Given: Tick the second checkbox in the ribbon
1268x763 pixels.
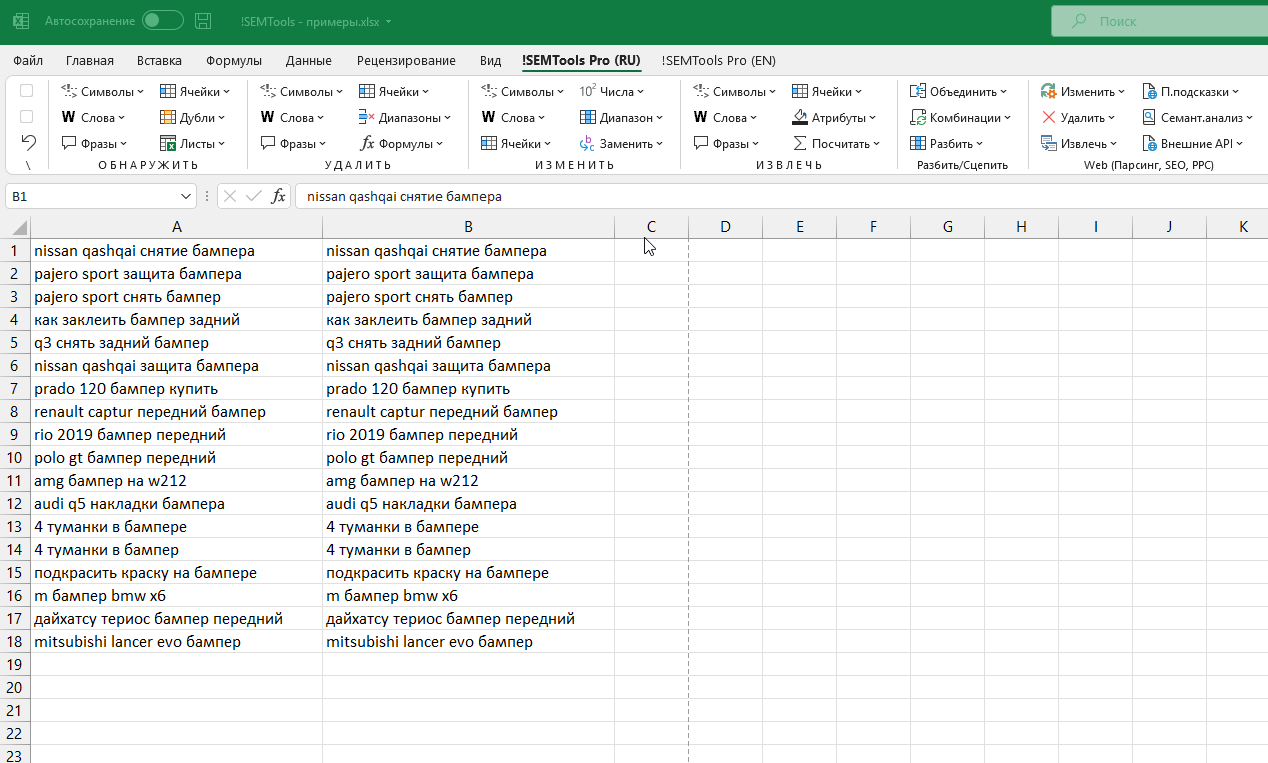Looking at the screenshot, I should (27, 117).
